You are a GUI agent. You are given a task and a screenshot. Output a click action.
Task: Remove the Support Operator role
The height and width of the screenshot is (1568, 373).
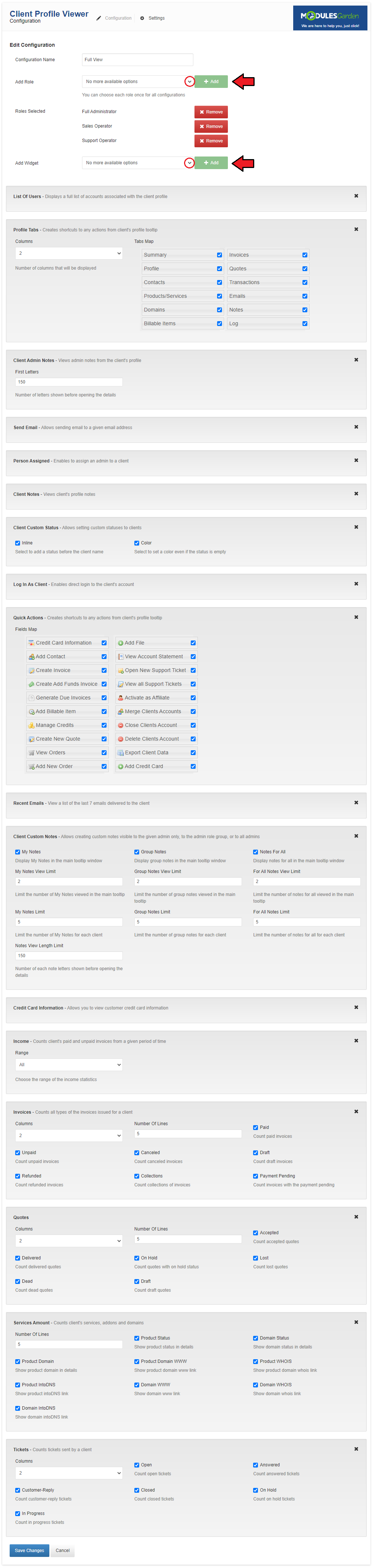211,141
